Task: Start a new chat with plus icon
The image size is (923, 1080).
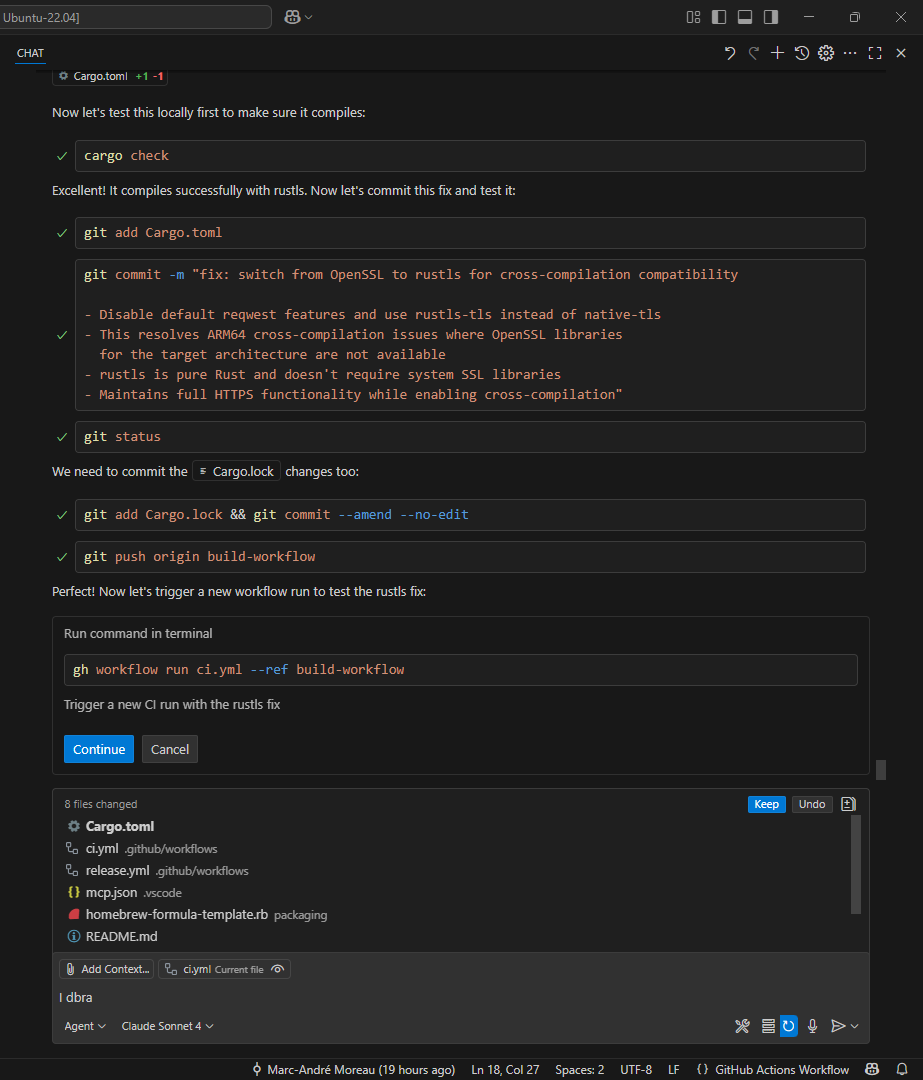Action: point(777,53)
